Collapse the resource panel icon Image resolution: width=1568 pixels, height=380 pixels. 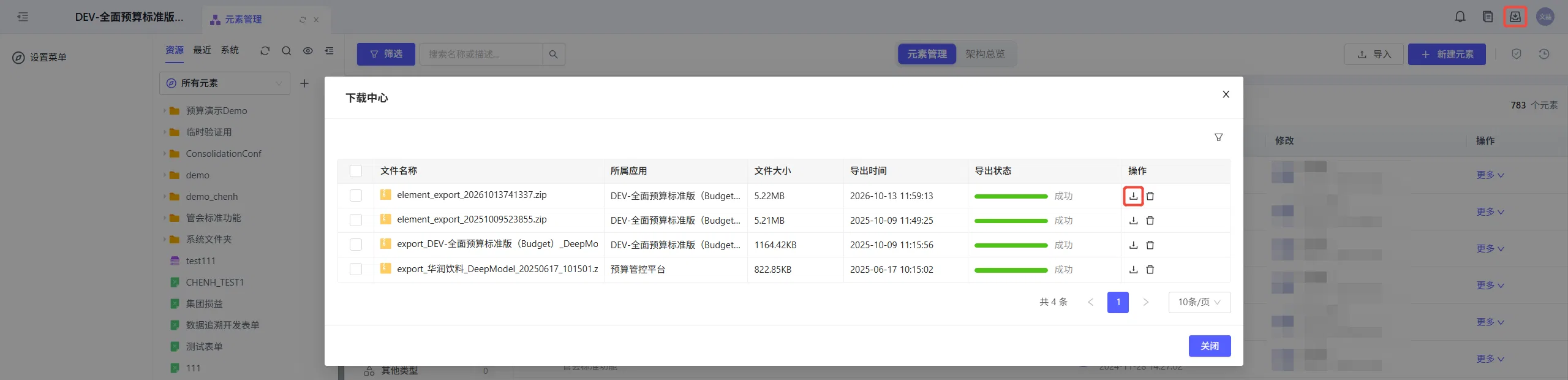pos(330,51)
